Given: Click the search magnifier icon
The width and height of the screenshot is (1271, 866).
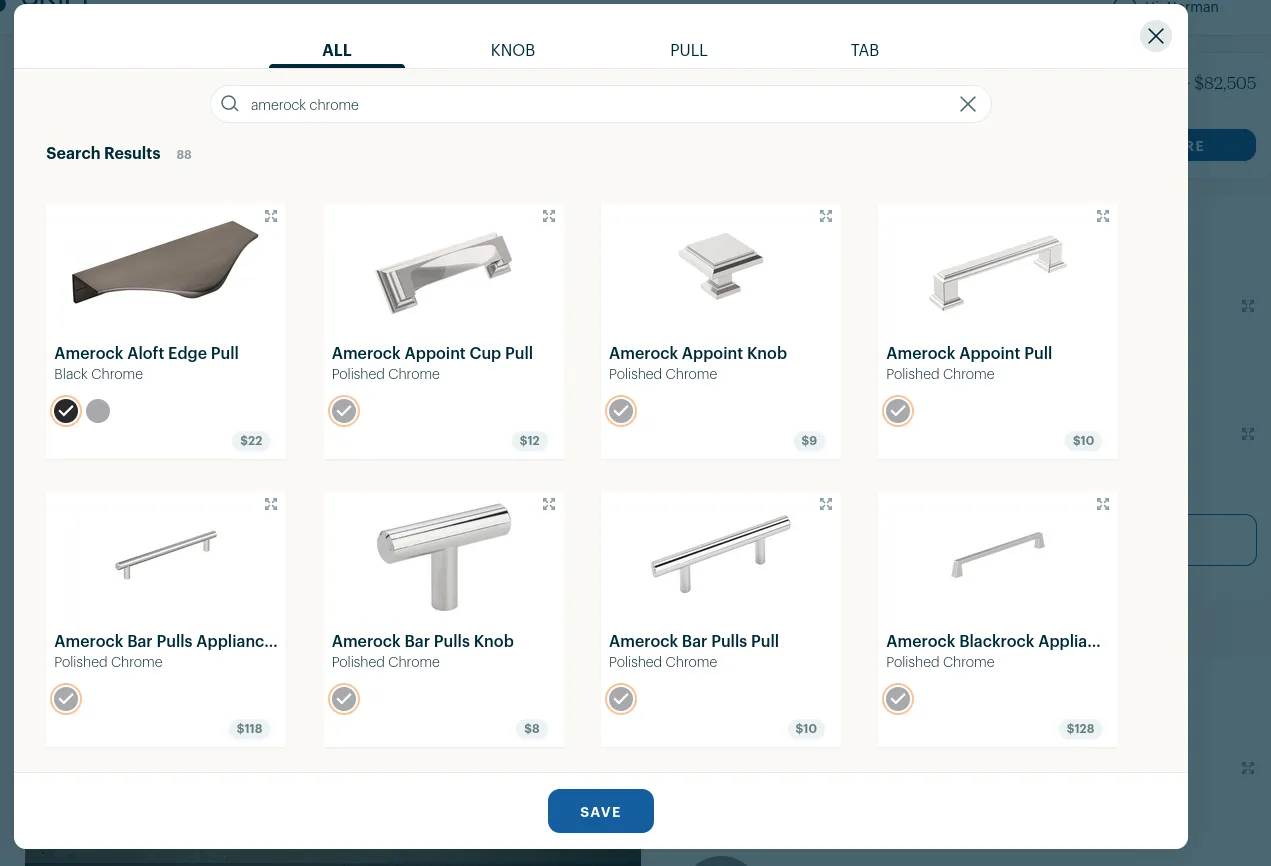Looking at the screenshot, I should (230, 104).
